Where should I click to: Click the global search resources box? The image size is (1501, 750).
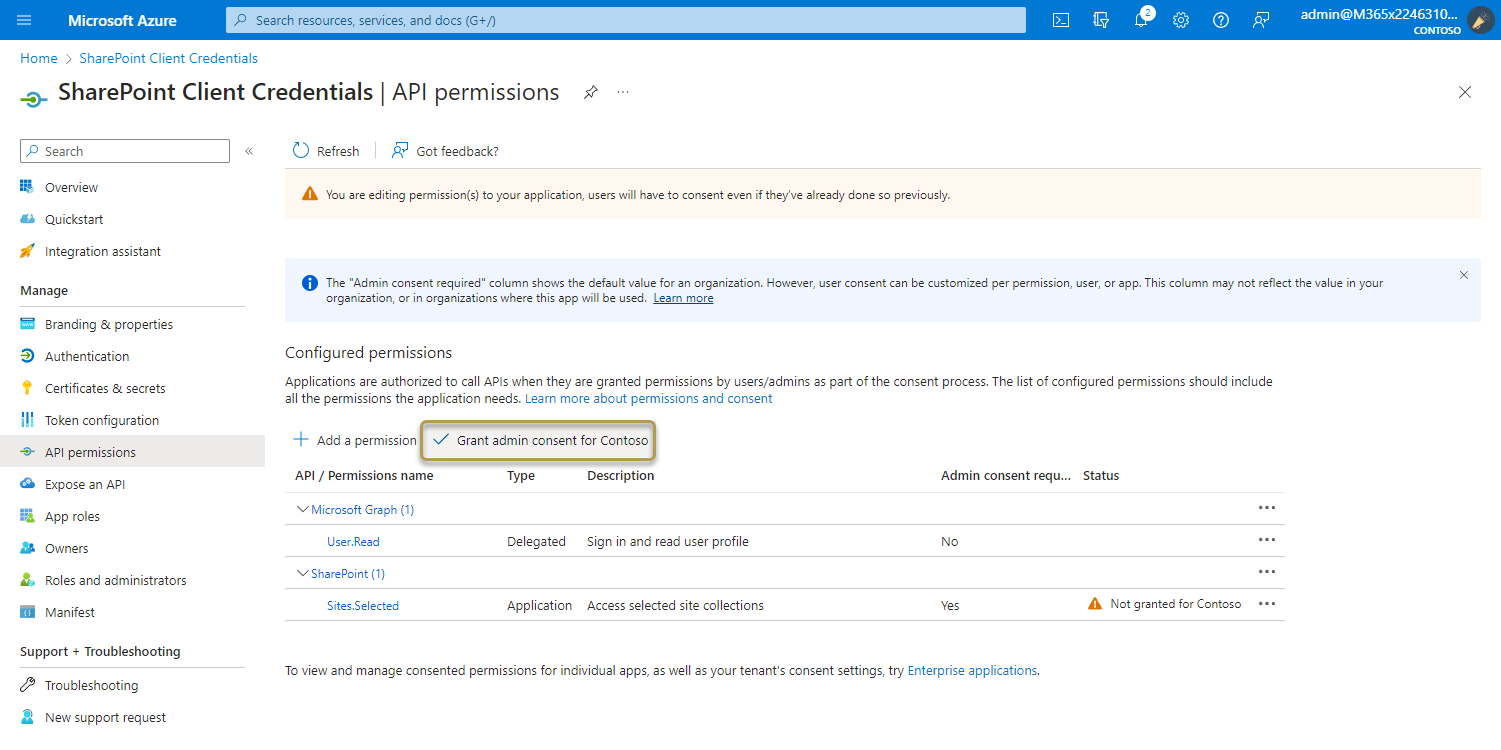[625, 19]
